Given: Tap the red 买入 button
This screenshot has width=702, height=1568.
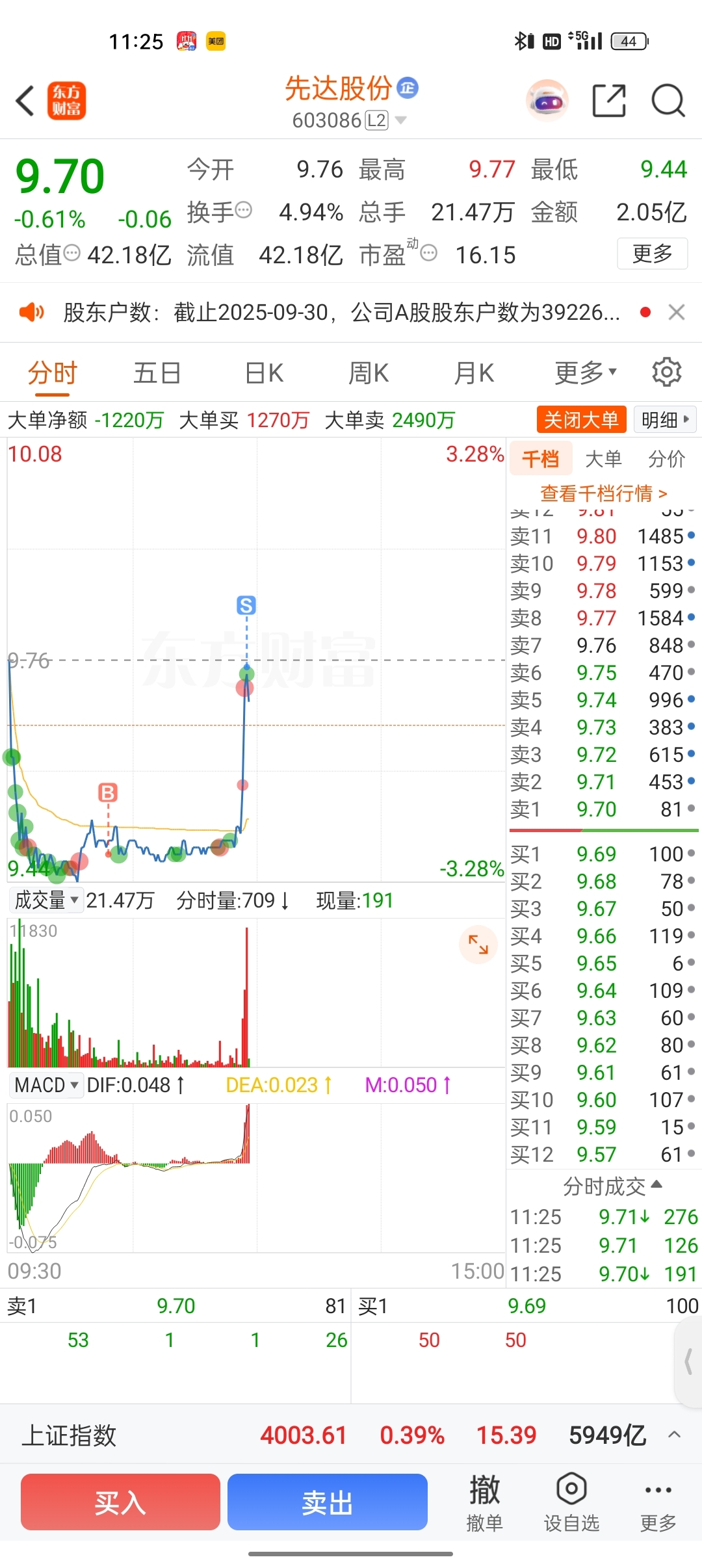Looking at the screenshot, I should pyautogui.click(x=120, y=1502).
